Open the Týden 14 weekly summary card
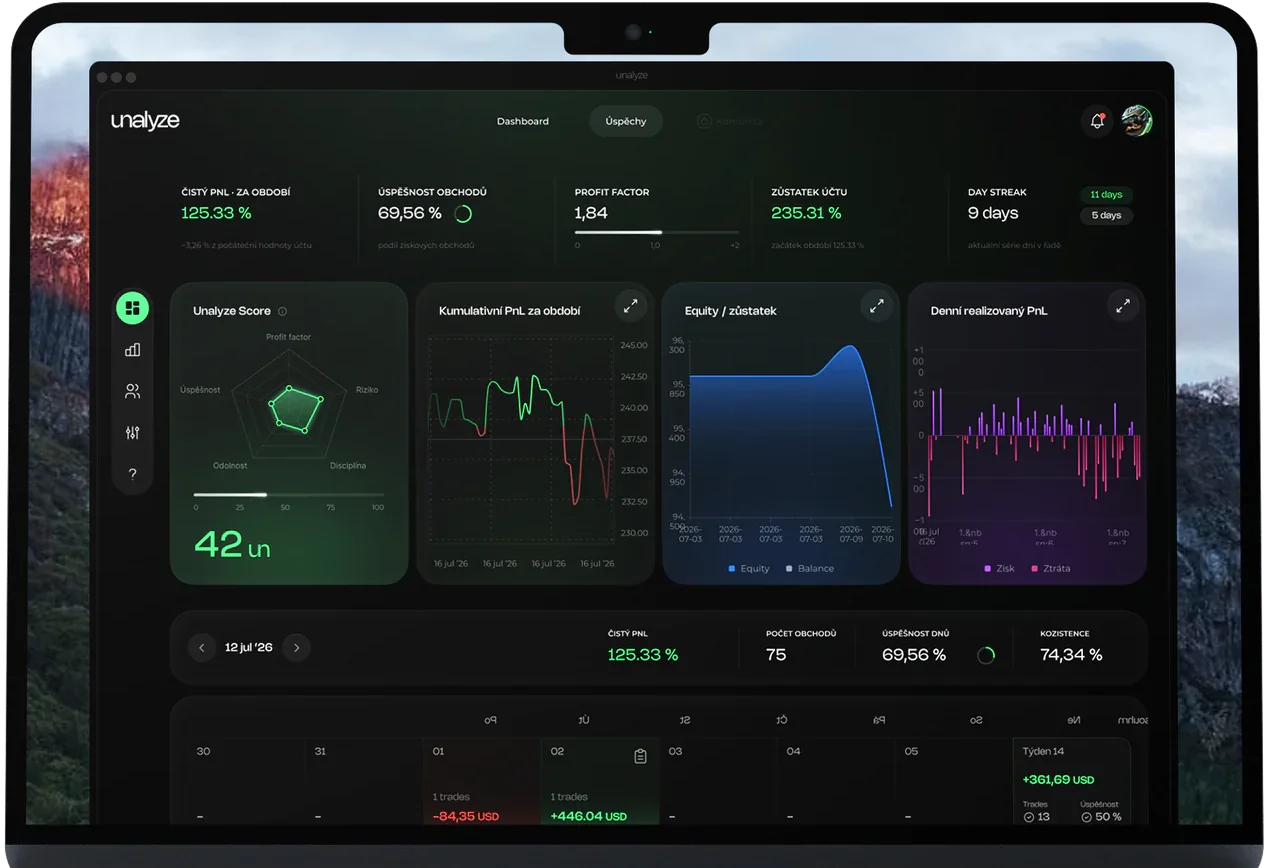Image resolution: width=1268 pixels, height=868 pixels. 1072,782
